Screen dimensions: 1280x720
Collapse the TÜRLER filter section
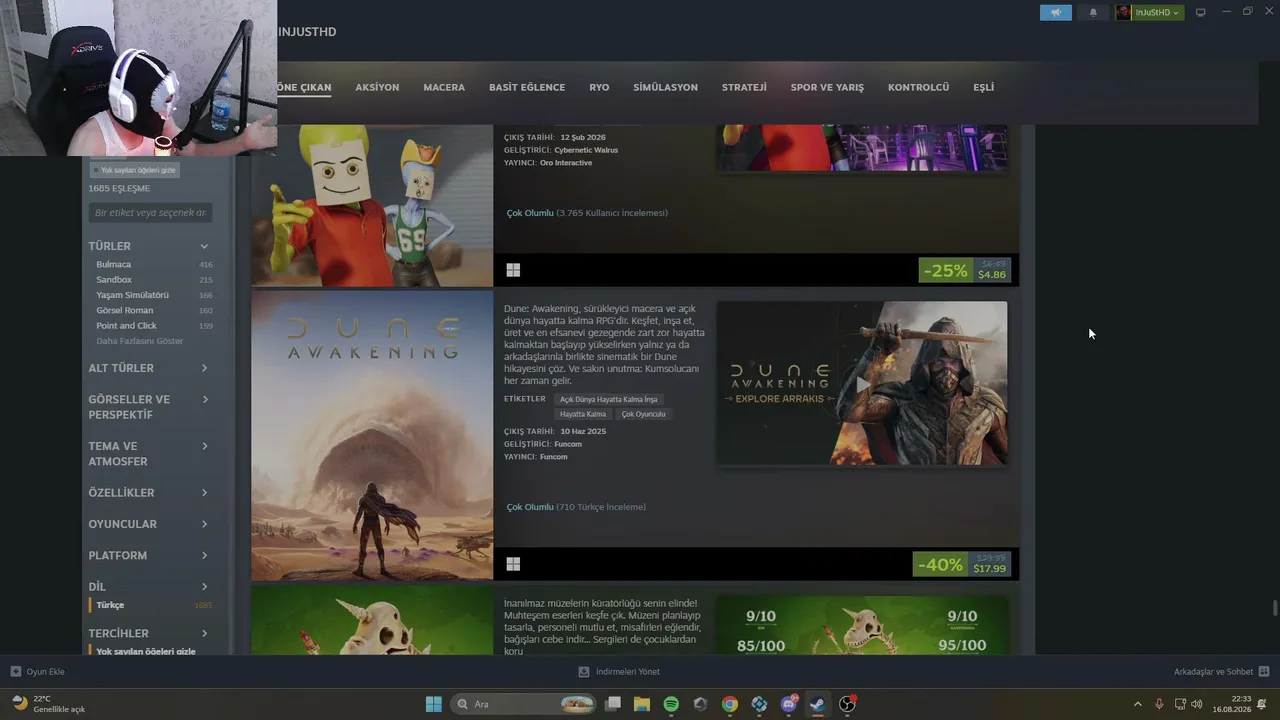150,246
